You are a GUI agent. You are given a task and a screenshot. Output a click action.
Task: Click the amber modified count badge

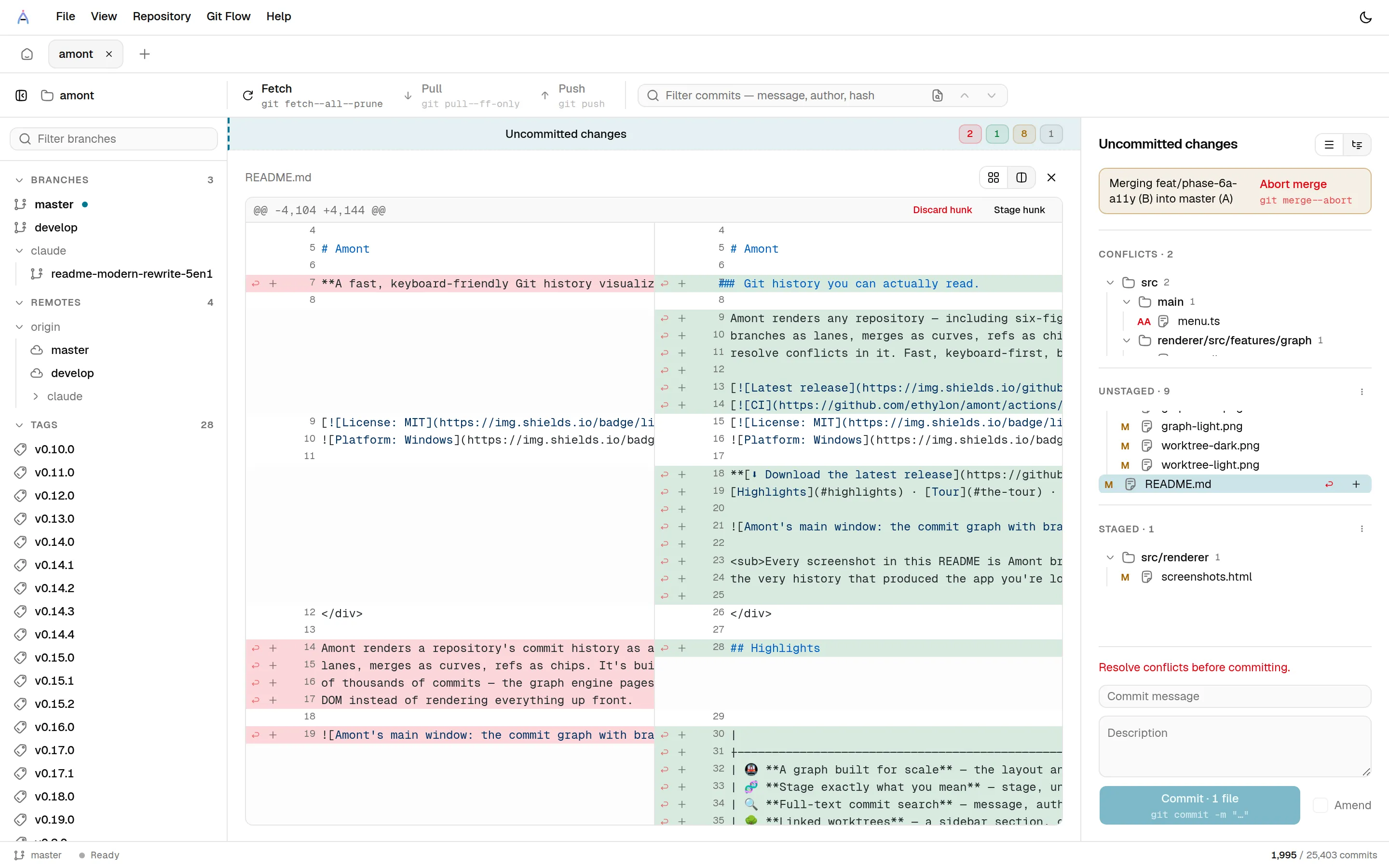(x=1024, y=134)
